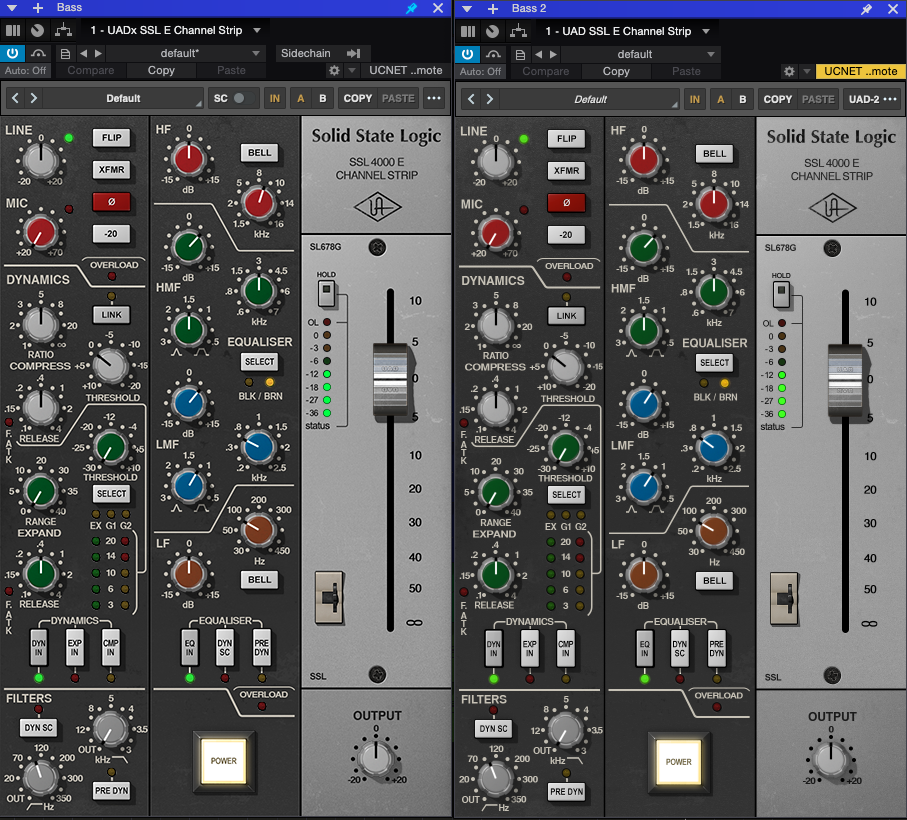Open the Default preset selector in Bass 2 plugin
Image resolution: width=907 pixels, height=820 pixels.
coord(589,99)
